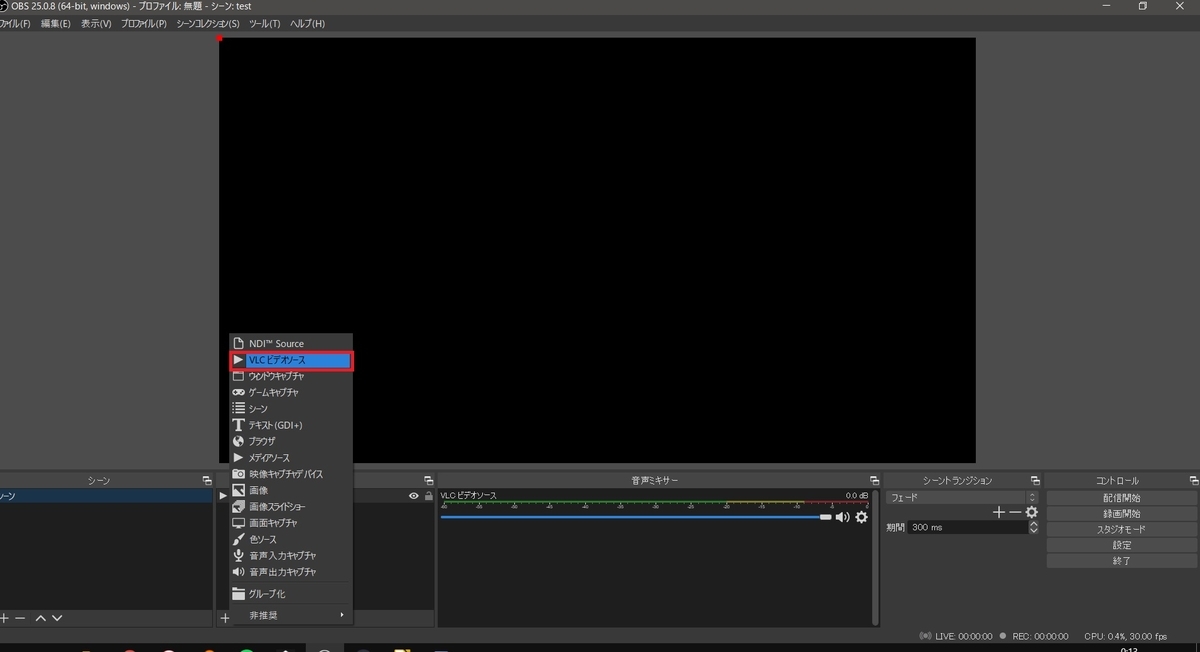Screen dimensions: 1200x652
Task: Add a new scene with the plus icon
Action: [4, 618]
